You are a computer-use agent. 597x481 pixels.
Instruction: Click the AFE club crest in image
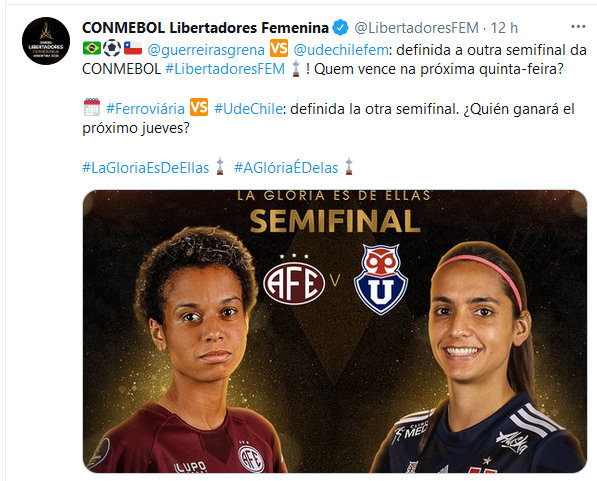coord(294,281)
